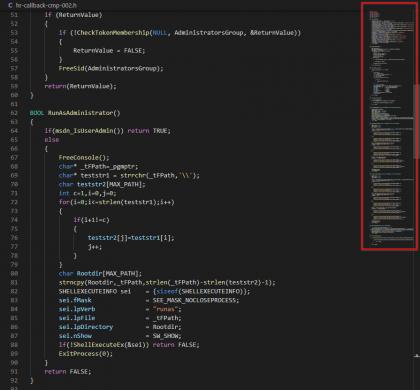Click the CheckTokenMembership call on line 53

(113, 33)
